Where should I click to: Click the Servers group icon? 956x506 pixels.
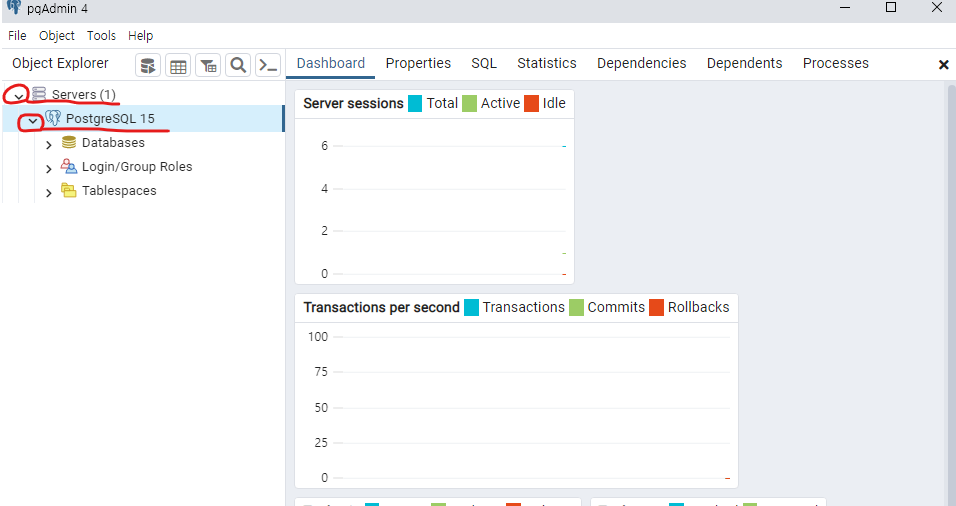click(39, 94)
